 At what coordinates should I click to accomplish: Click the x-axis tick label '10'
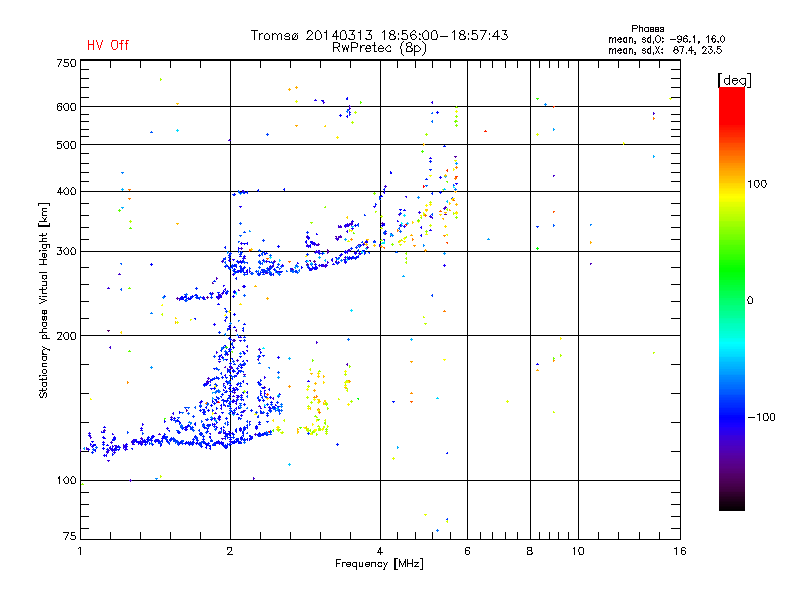(578, 551)
